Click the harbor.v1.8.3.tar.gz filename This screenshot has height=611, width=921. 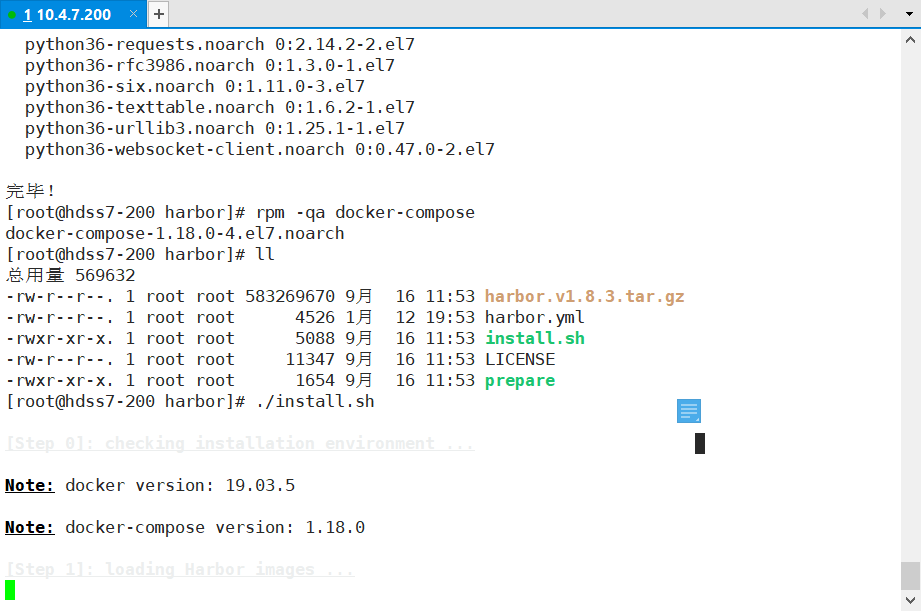584,296
